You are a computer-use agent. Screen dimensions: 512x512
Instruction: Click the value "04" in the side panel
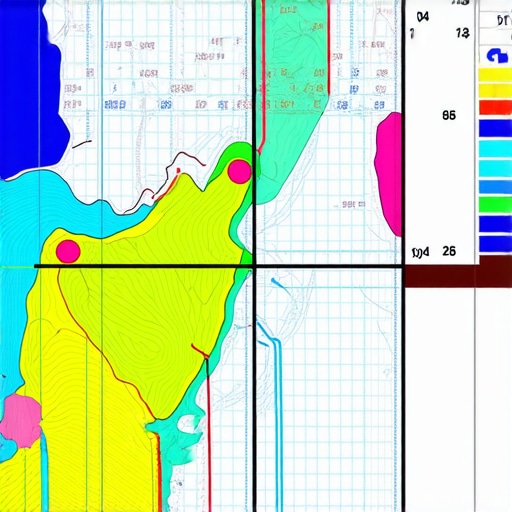point(423,17)
